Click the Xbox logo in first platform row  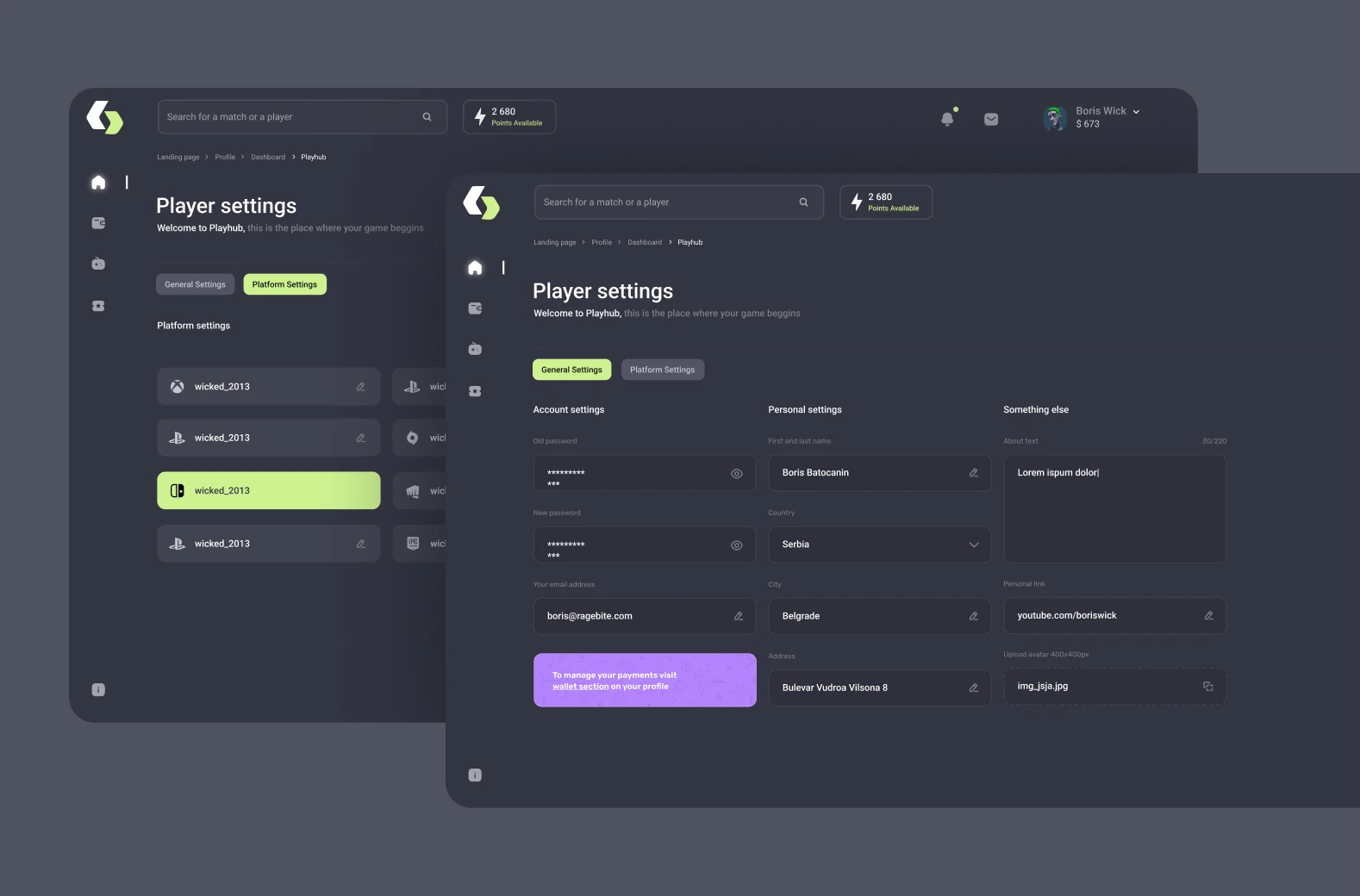pos(177,387)
